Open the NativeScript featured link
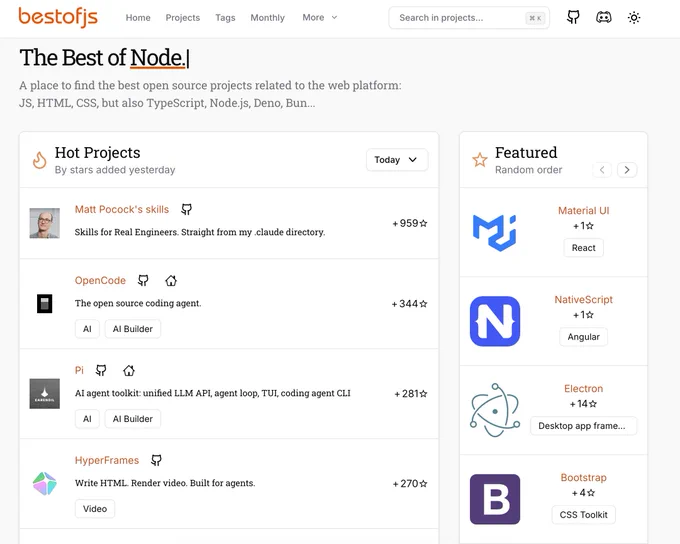 tap(583, 300)
